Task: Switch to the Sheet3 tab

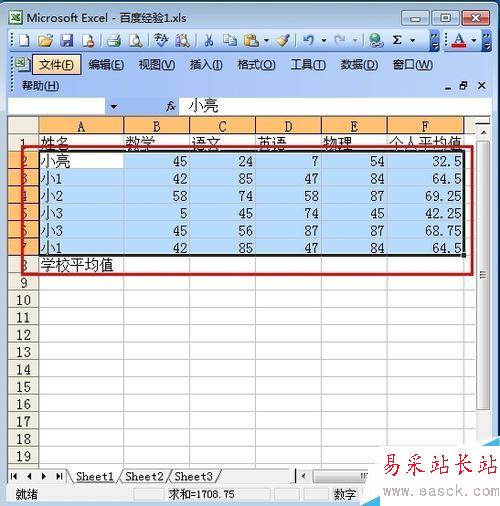Action: 193,476
